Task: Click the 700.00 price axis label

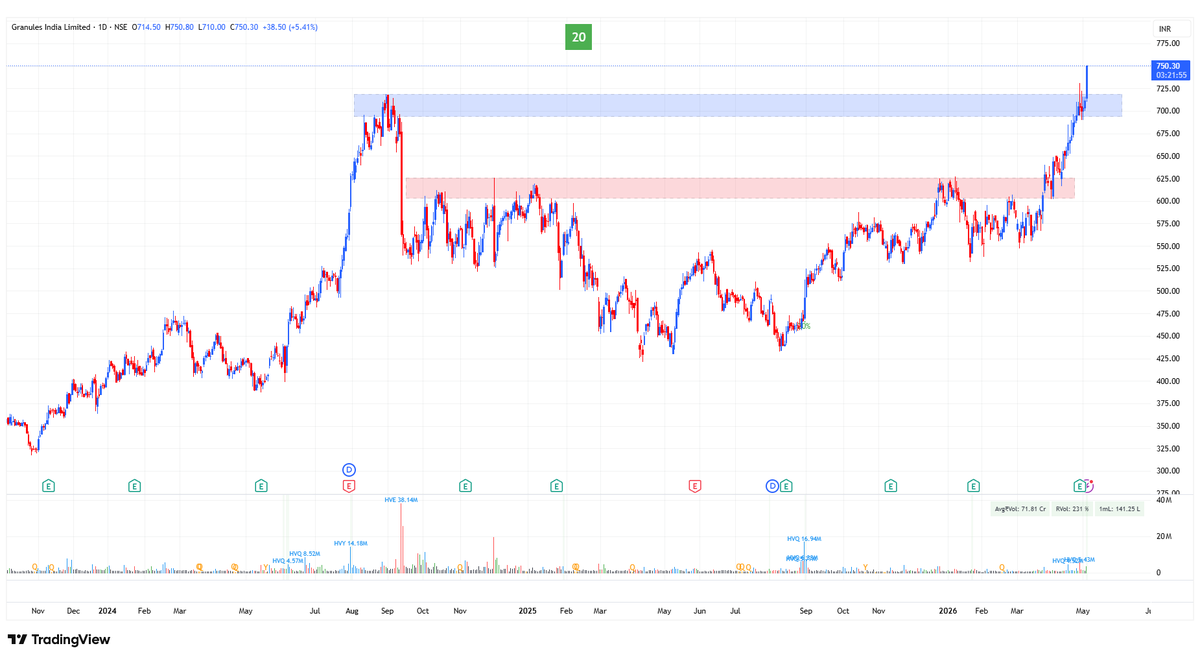Action: tap(1166, 111)
